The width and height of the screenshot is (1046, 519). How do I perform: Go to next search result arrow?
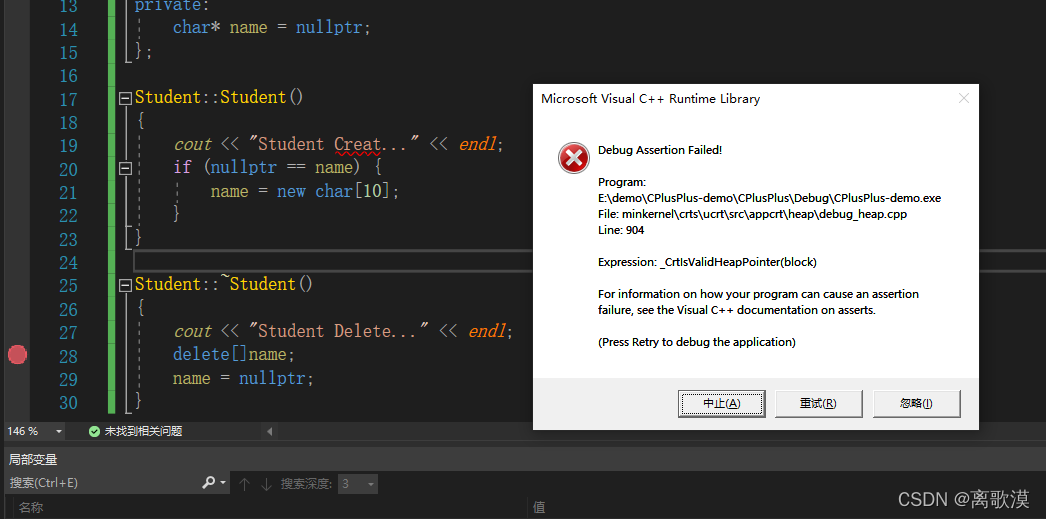point(266,484)
